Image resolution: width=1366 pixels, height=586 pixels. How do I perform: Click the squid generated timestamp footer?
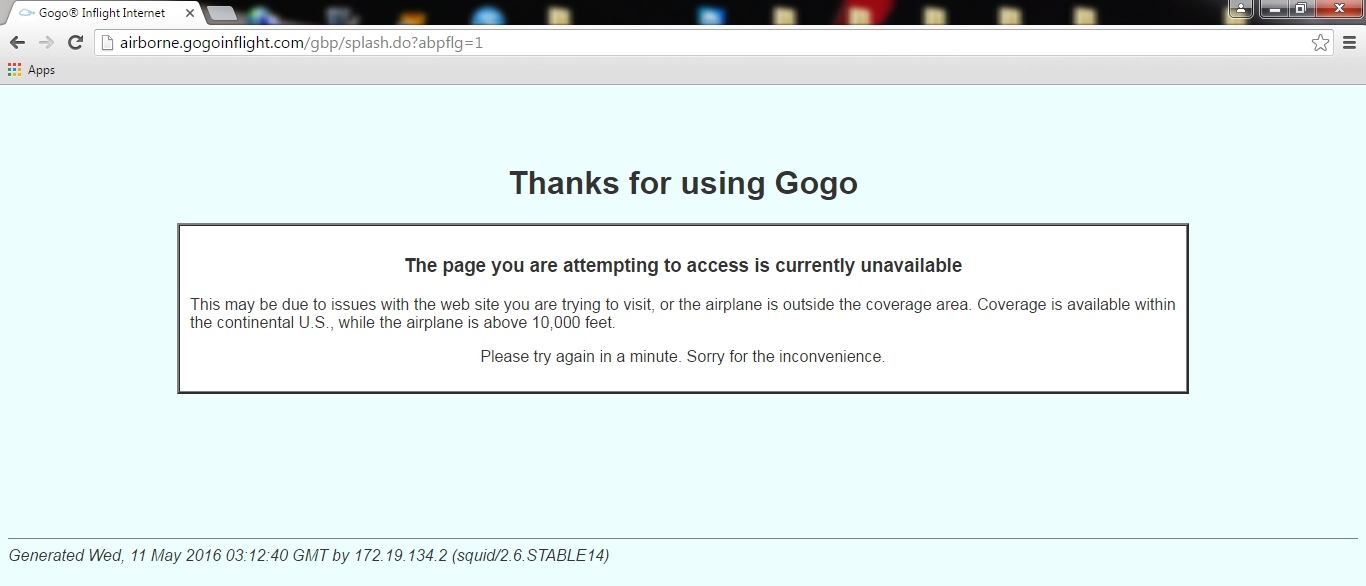click(309, 555)
